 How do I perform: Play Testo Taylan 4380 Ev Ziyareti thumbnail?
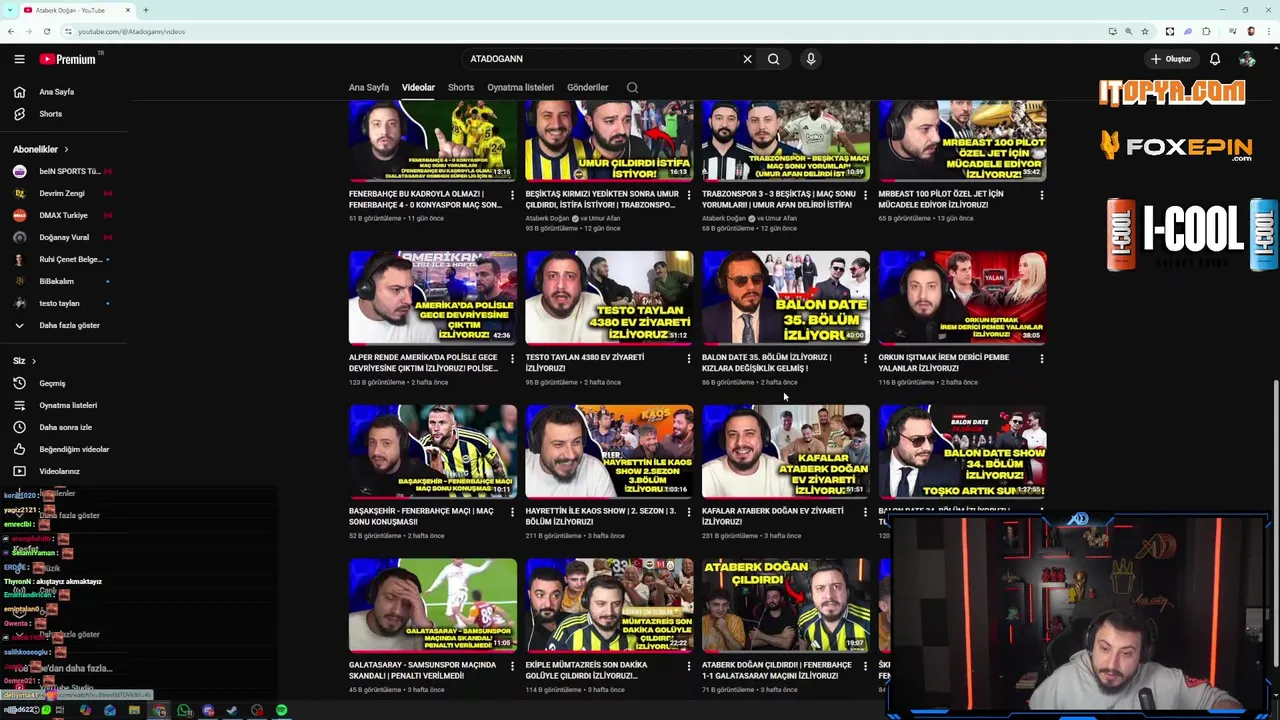coord(609,298)
